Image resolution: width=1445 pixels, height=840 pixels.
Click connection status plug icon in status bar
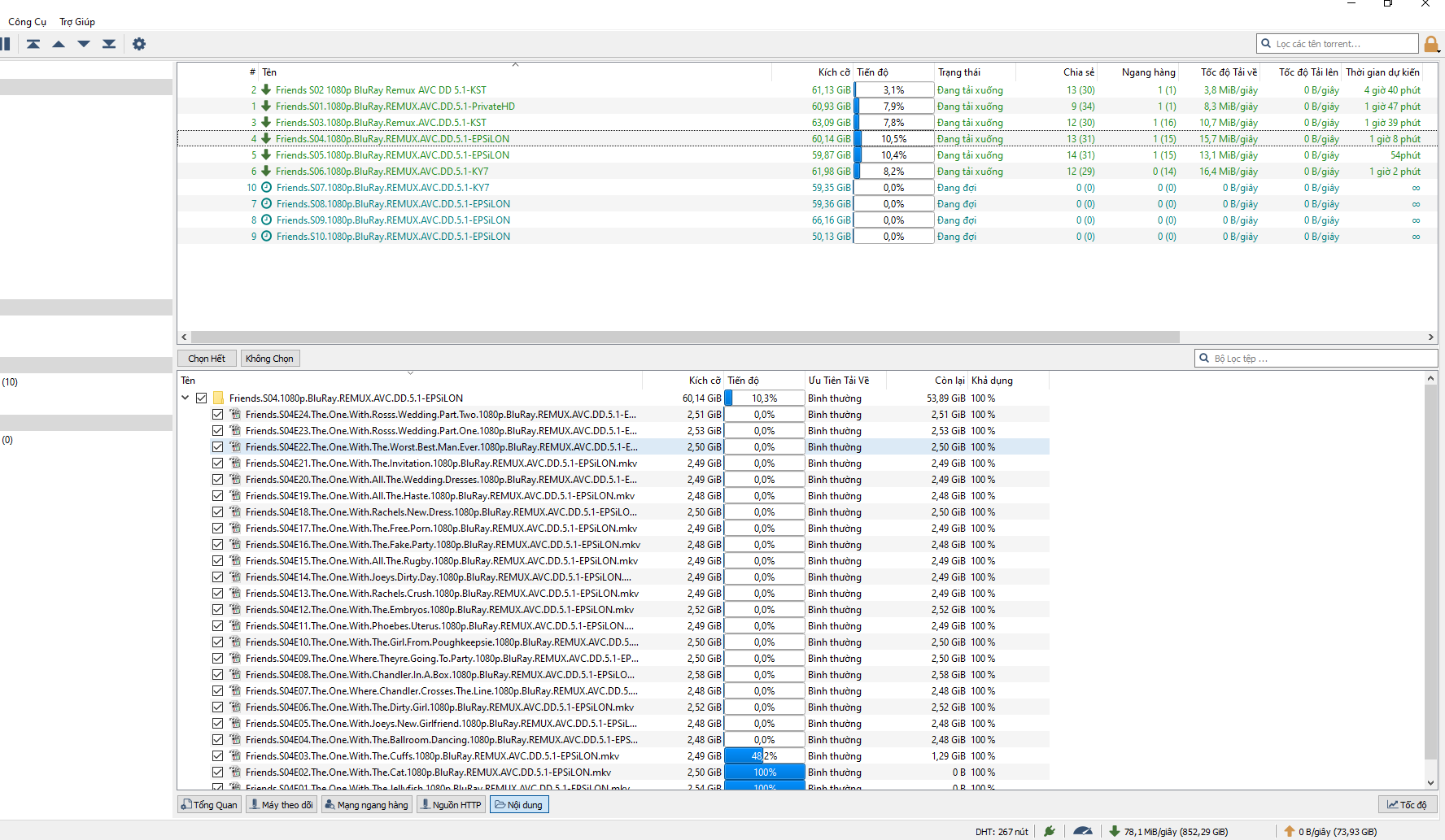click(1050, 831)
